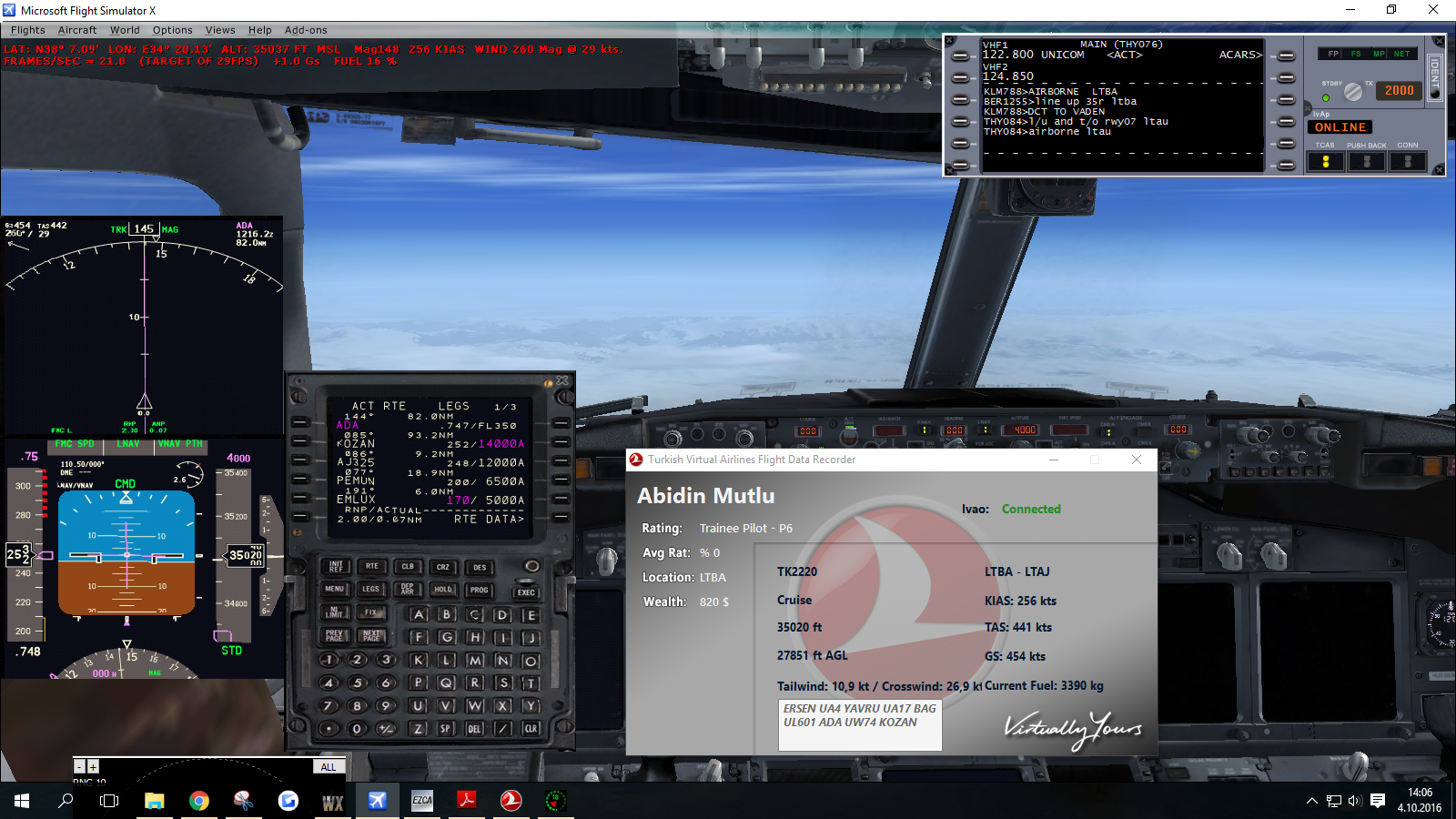Click line select key beside VHF2 124.850

tap(960, 78)
